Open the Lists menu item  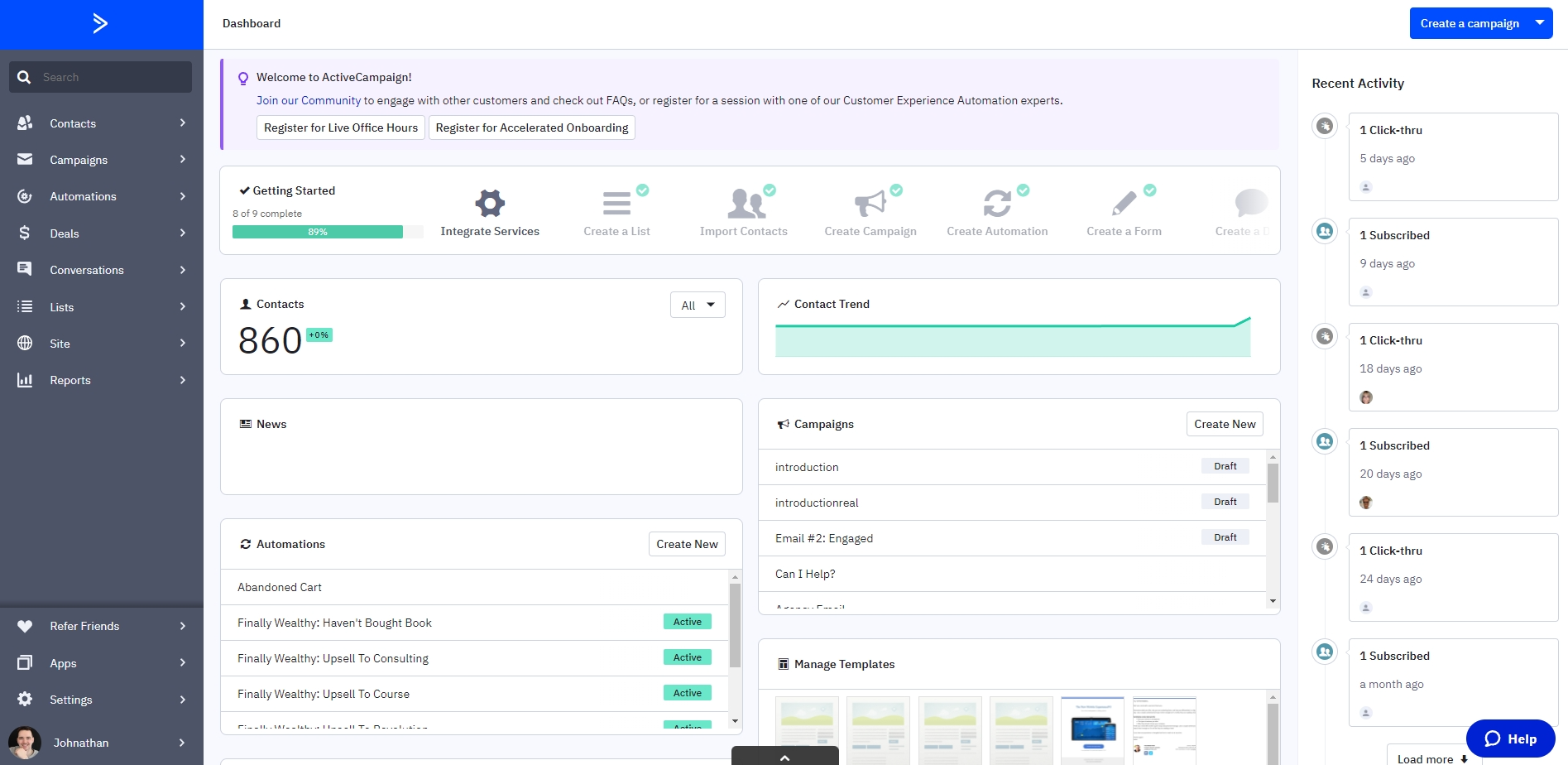(x=102, y=306)
